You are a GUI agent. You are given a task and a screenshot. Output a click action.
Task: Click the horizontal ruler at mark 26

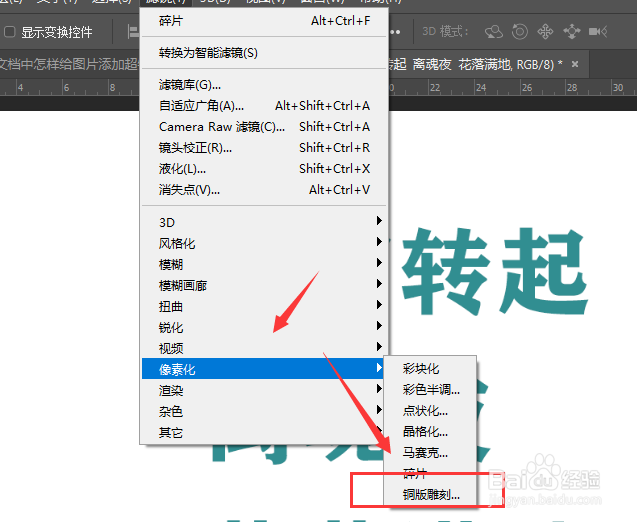(x=526, y=87)
